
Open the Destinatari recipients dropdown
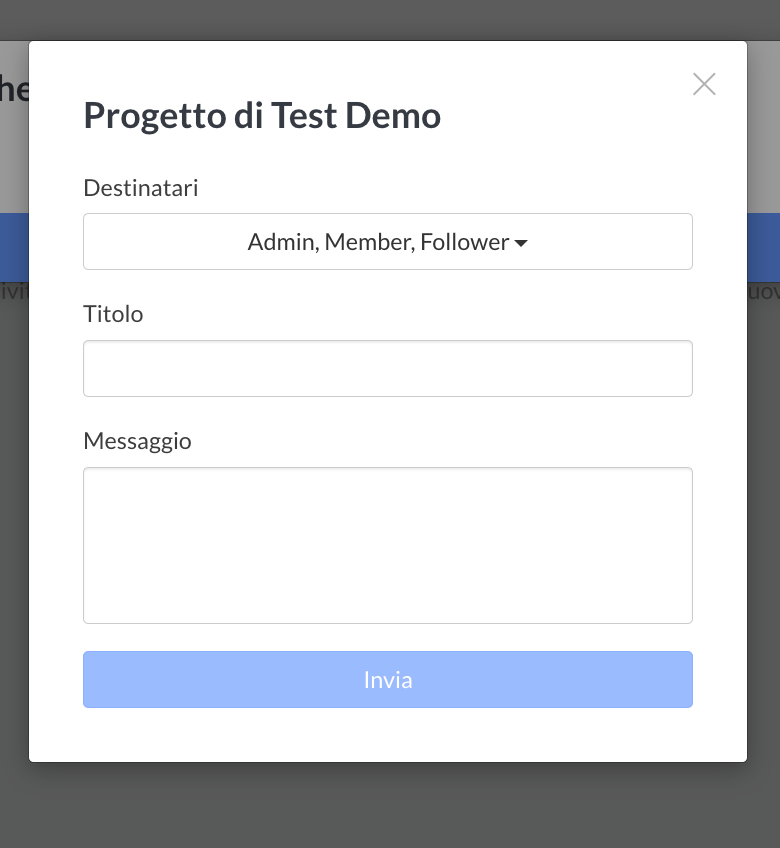click(x=387, y=241)
